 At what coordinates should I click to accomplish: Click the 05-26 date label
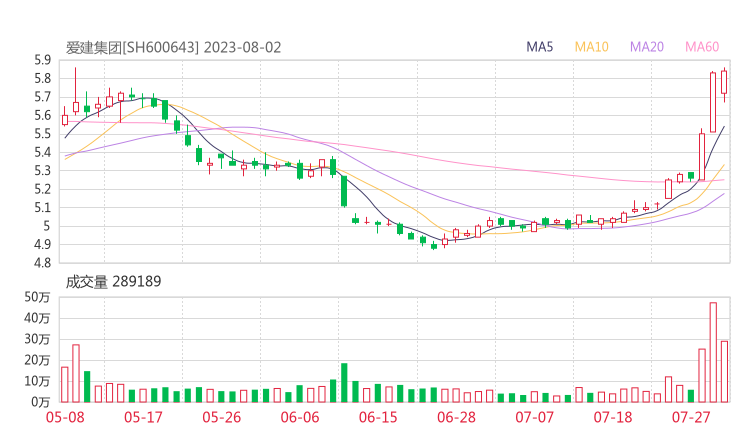(222, 417)
